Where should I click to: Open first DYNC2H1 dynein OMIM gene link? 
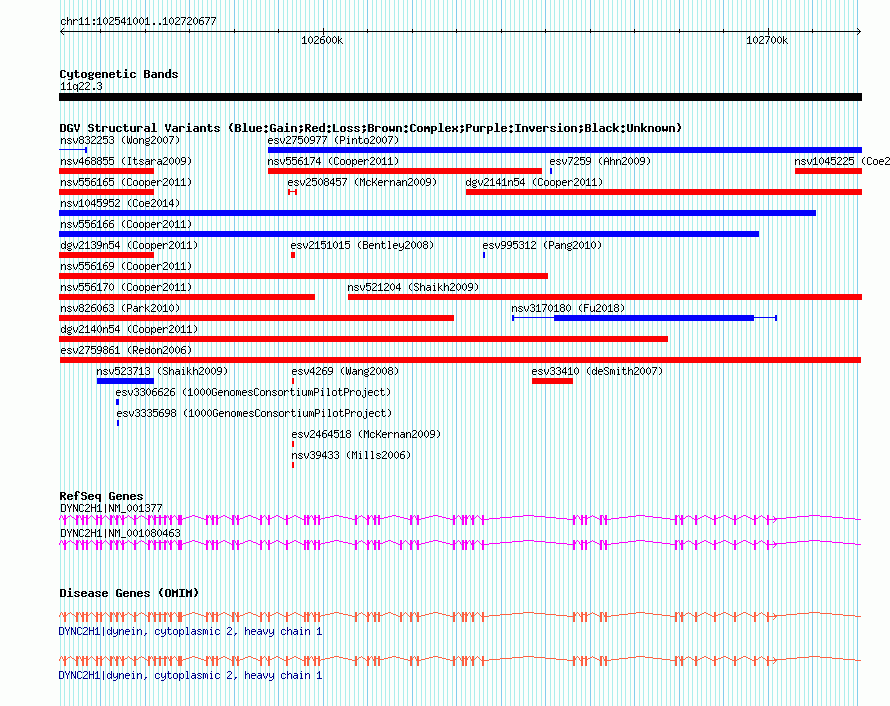(x=190, y=631)
